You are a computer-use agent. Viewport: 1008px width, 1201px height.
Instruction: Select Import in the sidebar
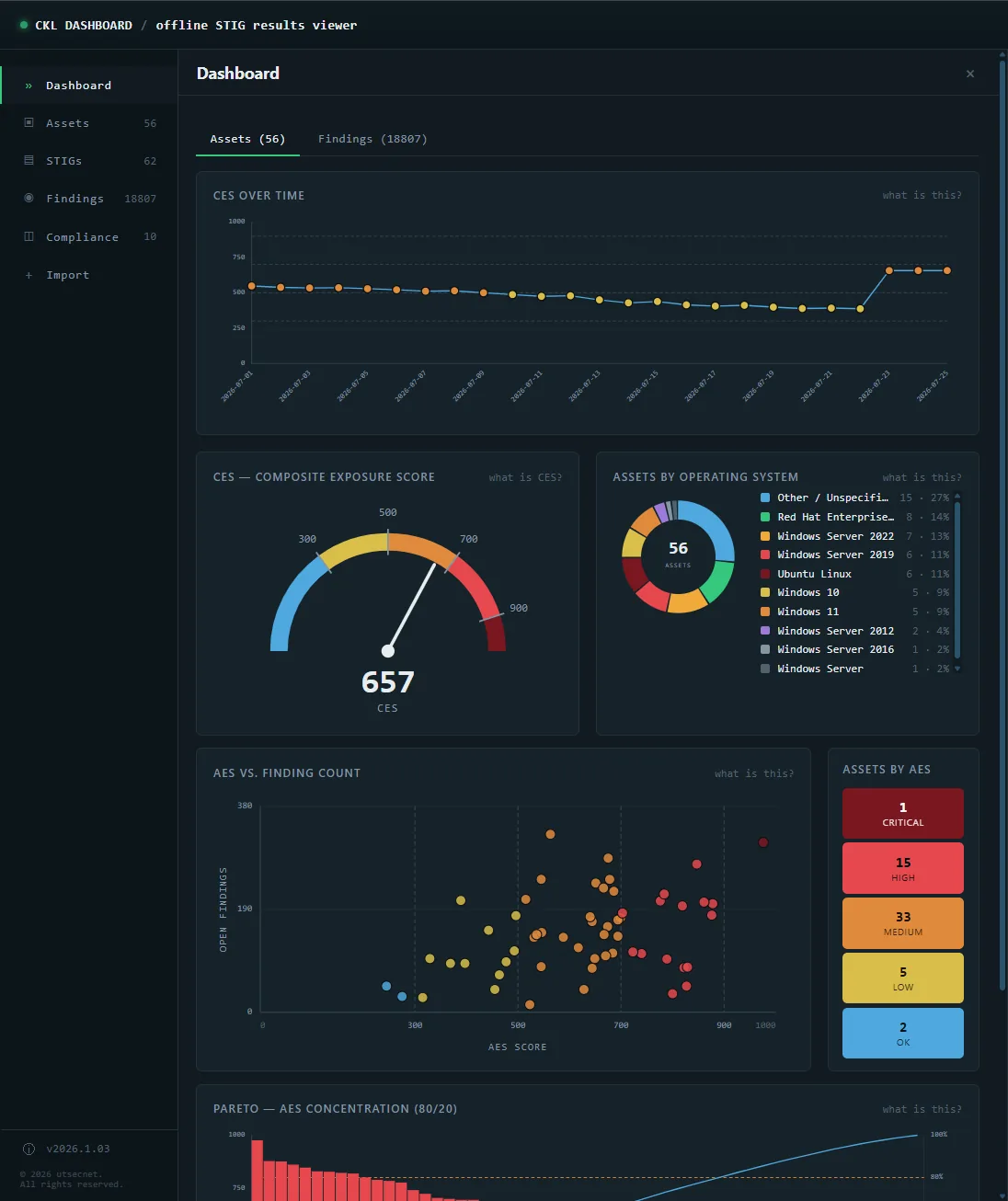point(89,275)
